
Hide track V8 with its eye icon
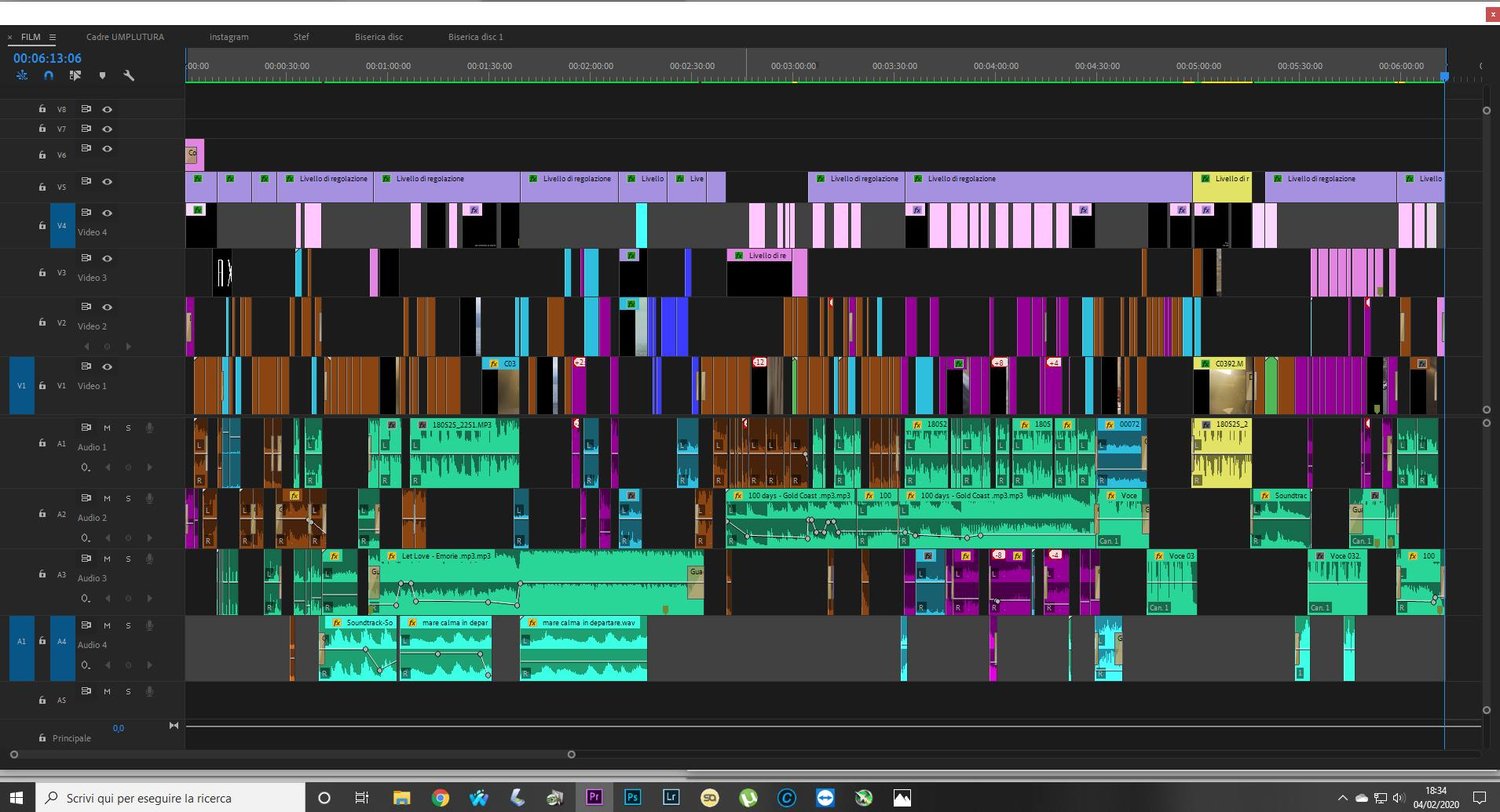[107, 109]
